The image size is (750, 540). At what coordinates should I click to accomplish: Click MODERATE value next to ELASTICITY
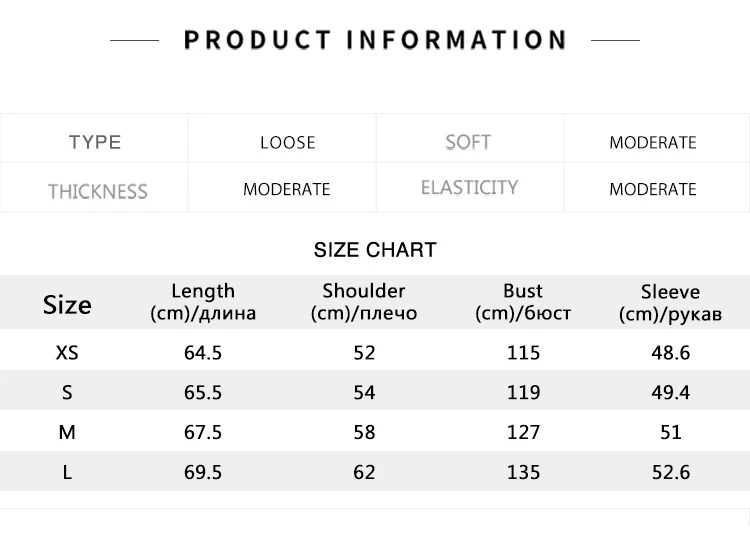(x=656, y=187)
